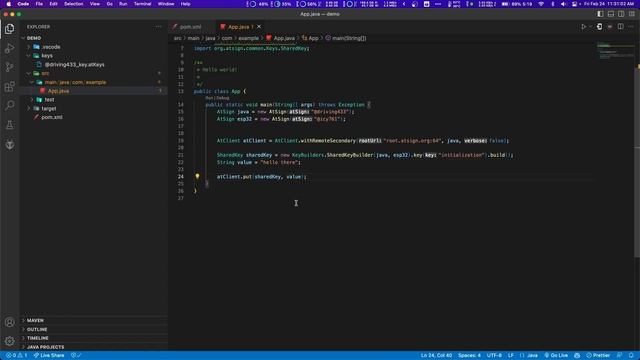Expand the .vscode folder
The image size is (640, 360).
click(x=51, y=47)
